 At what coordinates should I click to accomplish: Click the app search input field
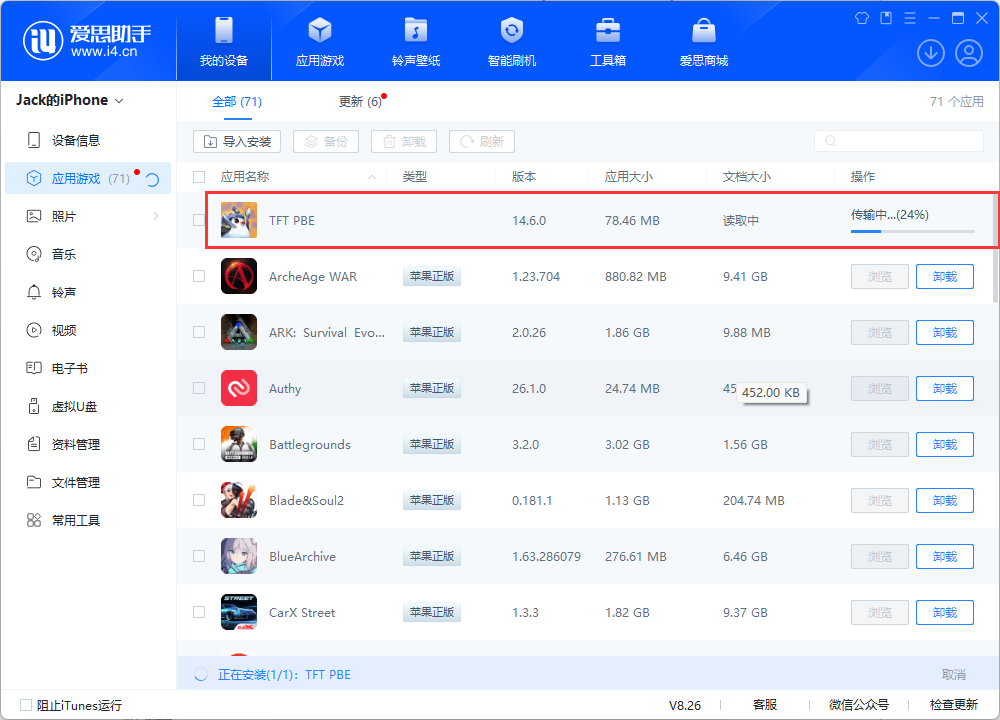click(899, 141)
